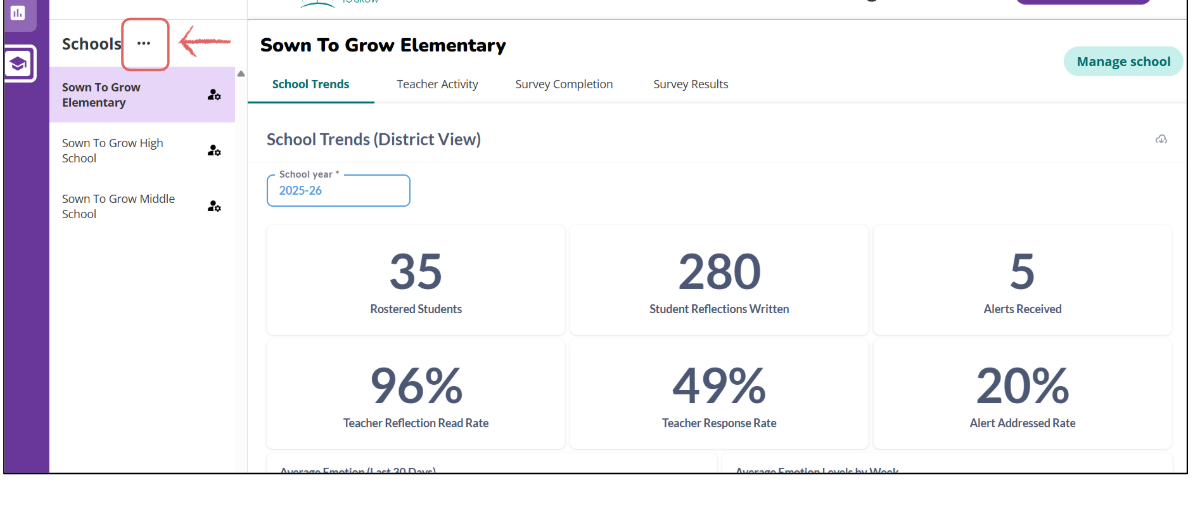Select the Survey Results tab
This screenshot has width=1197, height=507.
pos(691,84)
